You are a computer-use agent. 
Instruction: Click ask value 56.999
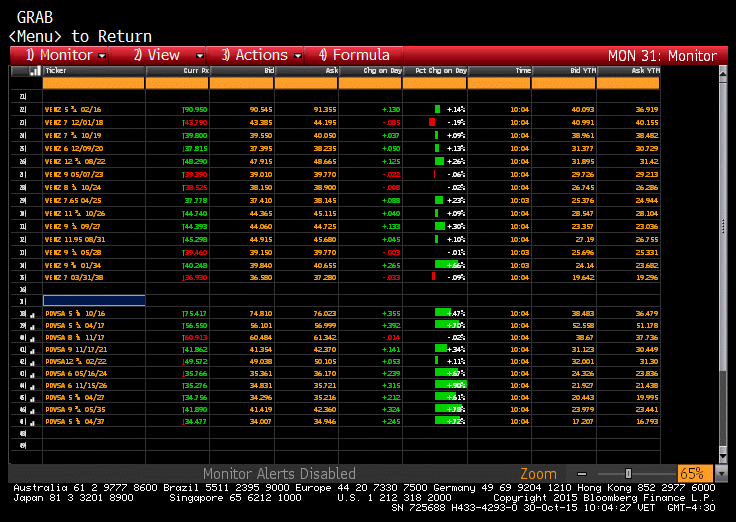(x=325, y=326)
